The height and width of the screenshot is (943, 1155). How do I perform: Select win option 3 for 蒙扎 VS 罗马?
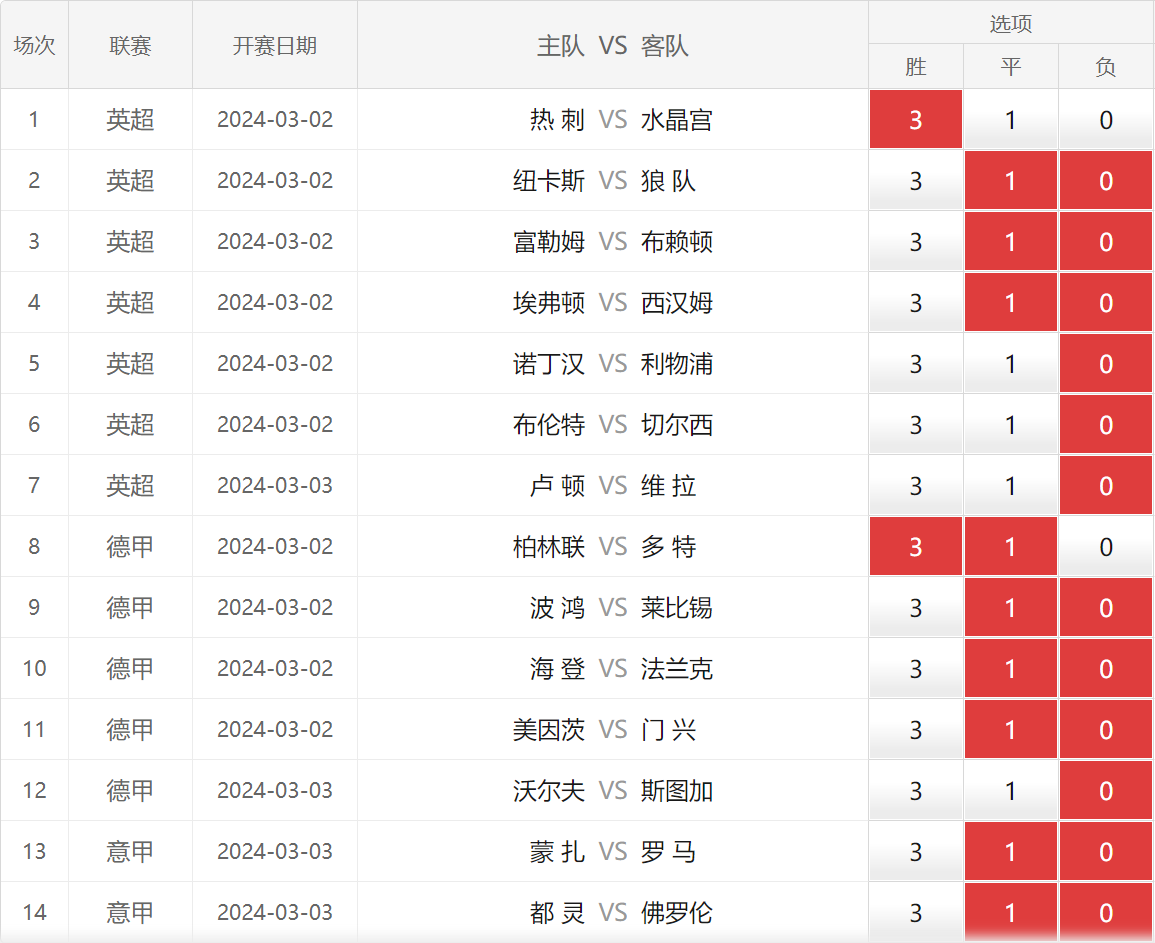pyautogui.click(x=916, y=852)
